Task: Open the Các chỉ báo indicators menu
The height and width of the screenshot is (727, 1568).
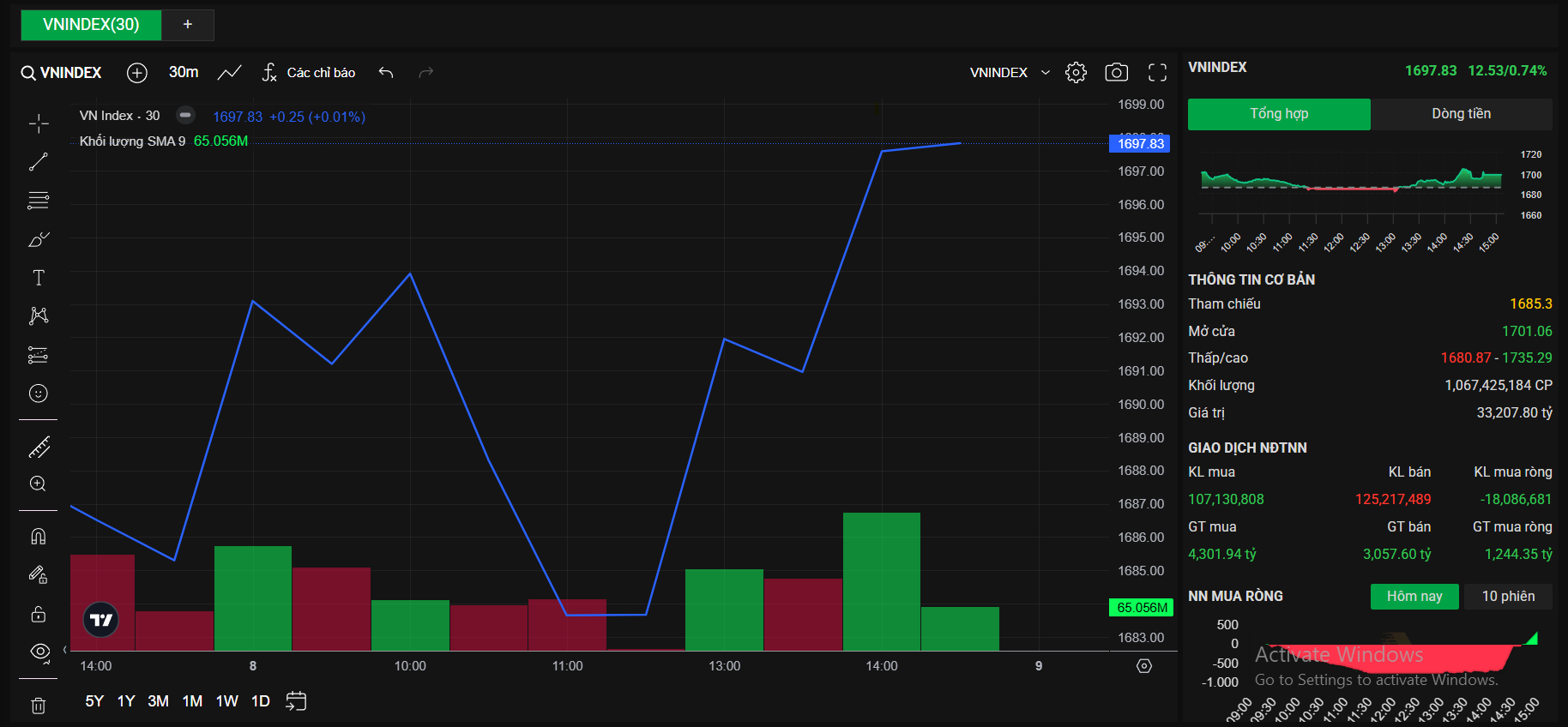Action: (x=309, y=73)
